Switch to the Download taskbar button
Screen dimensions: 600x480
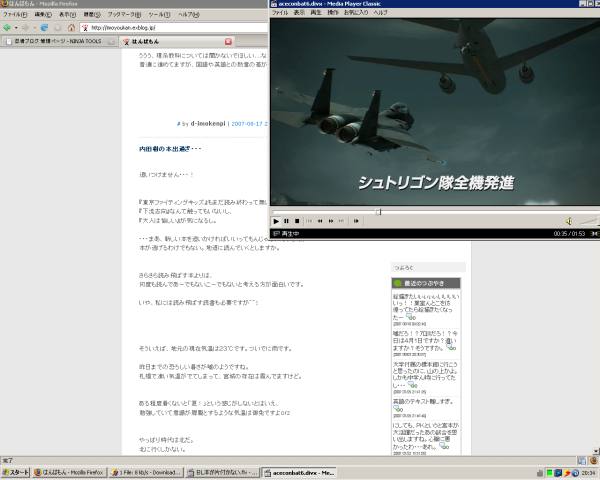[146, 473]
